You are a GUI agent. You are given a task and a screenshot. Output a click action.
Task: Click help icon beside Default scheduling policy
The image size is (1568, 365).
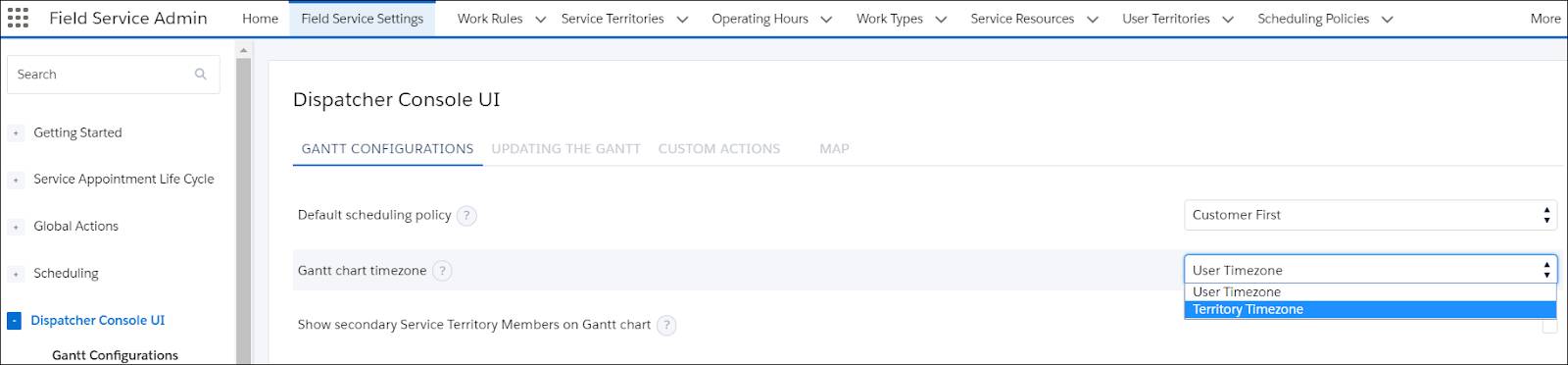point(467,215)
